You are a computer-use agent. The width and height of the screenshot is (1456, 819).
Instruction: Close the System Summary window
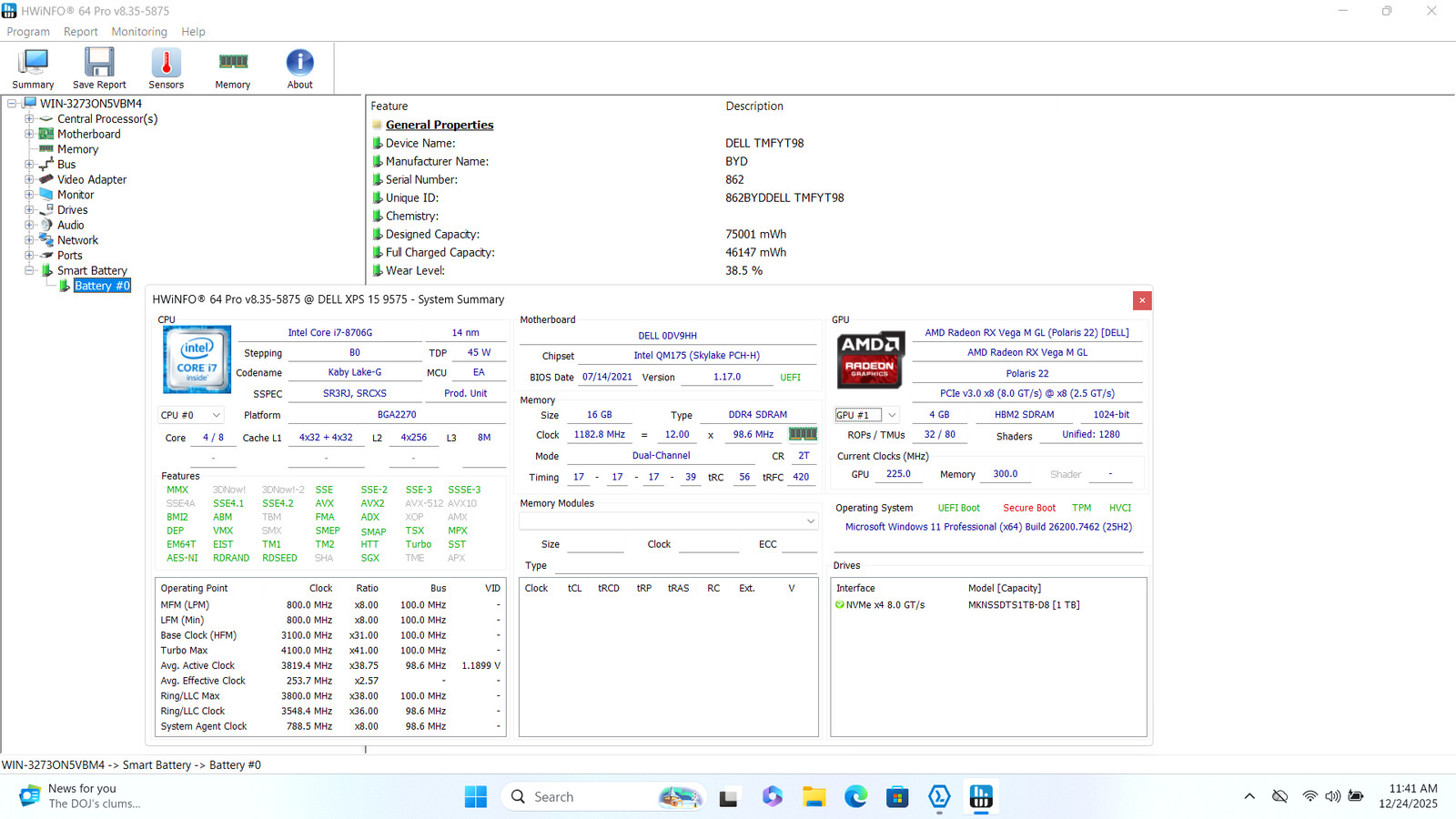1142,300
